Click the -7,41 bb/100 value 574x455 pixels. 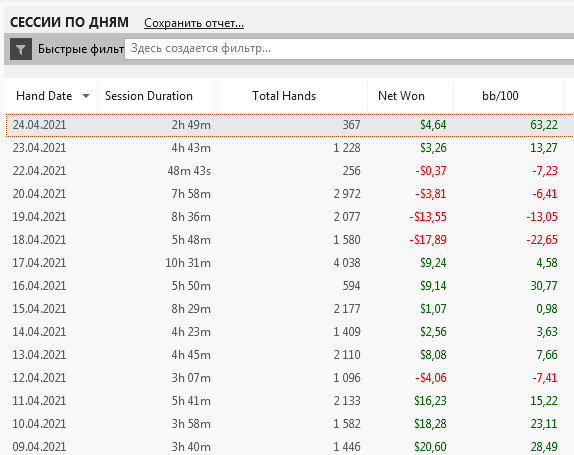coord(545,378)
